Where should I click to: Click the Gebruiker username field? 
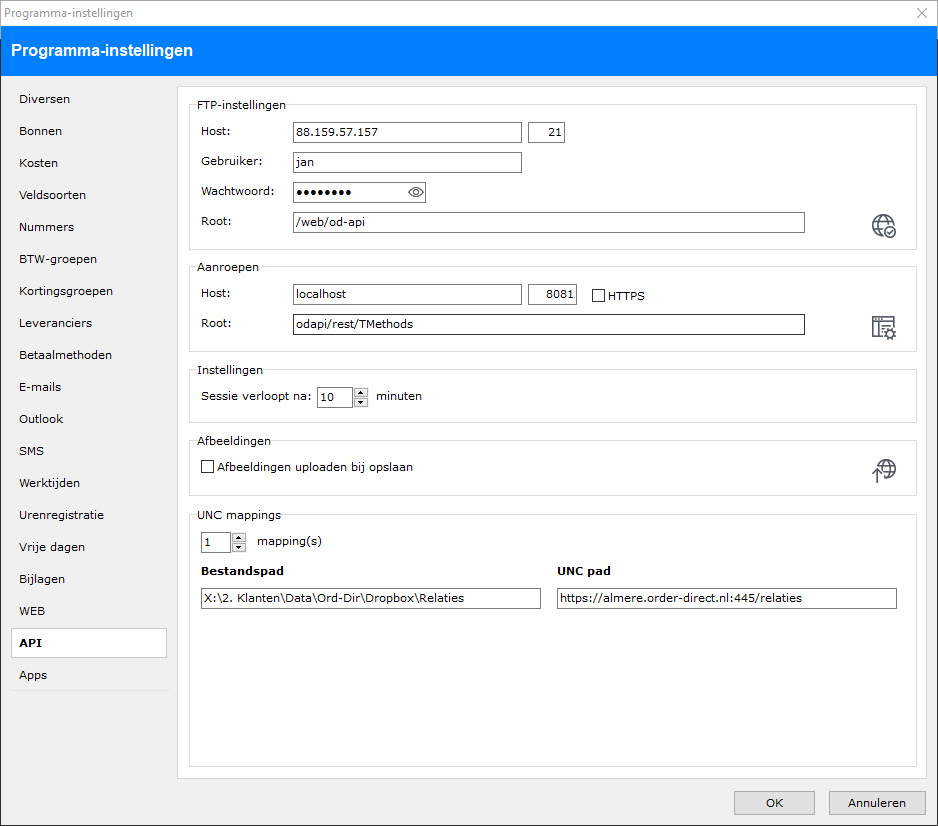click(407, 162)
